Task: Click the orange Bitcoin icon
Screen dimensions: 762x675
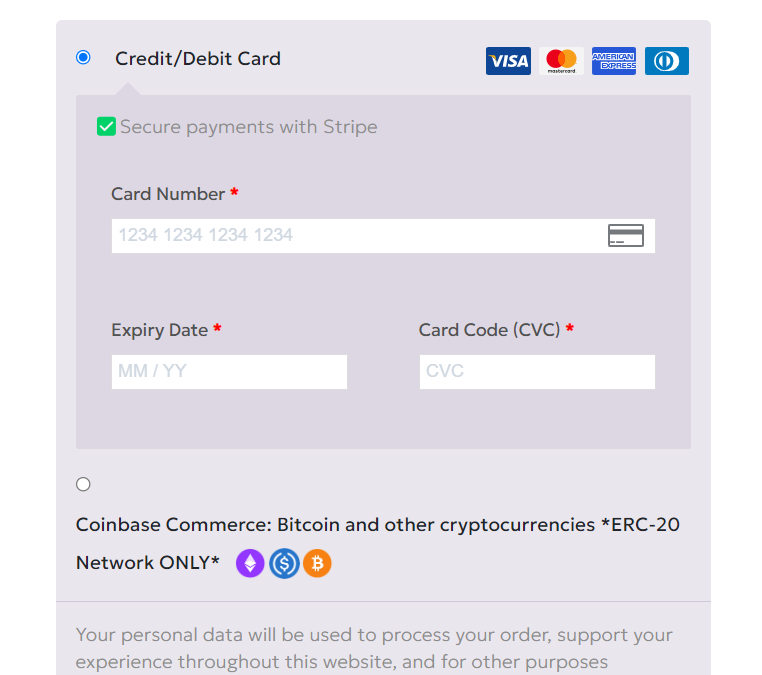Action: [x=317, y=563]
